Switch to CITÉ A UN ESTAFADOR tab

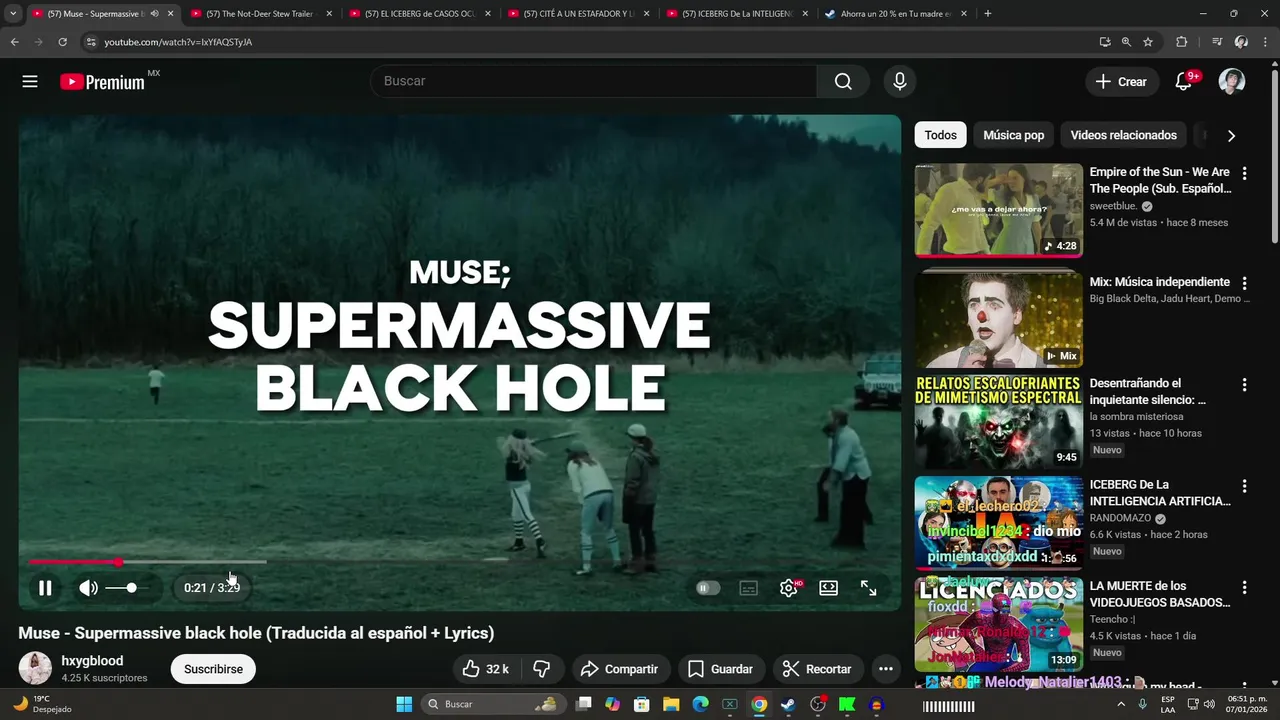[x=577, y=14]
